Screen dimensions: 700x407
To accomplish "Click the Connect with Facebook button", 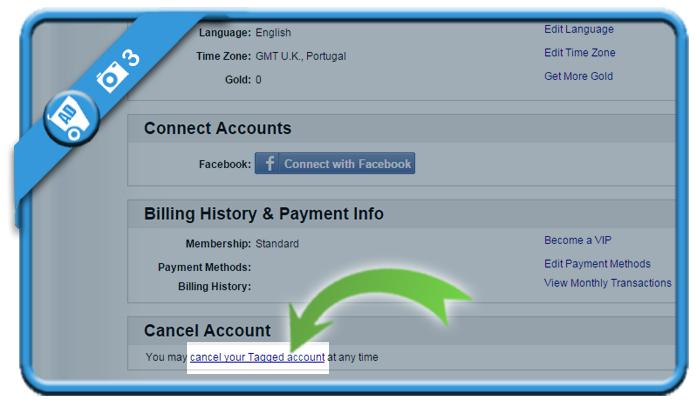I will (x=335, y=163).
